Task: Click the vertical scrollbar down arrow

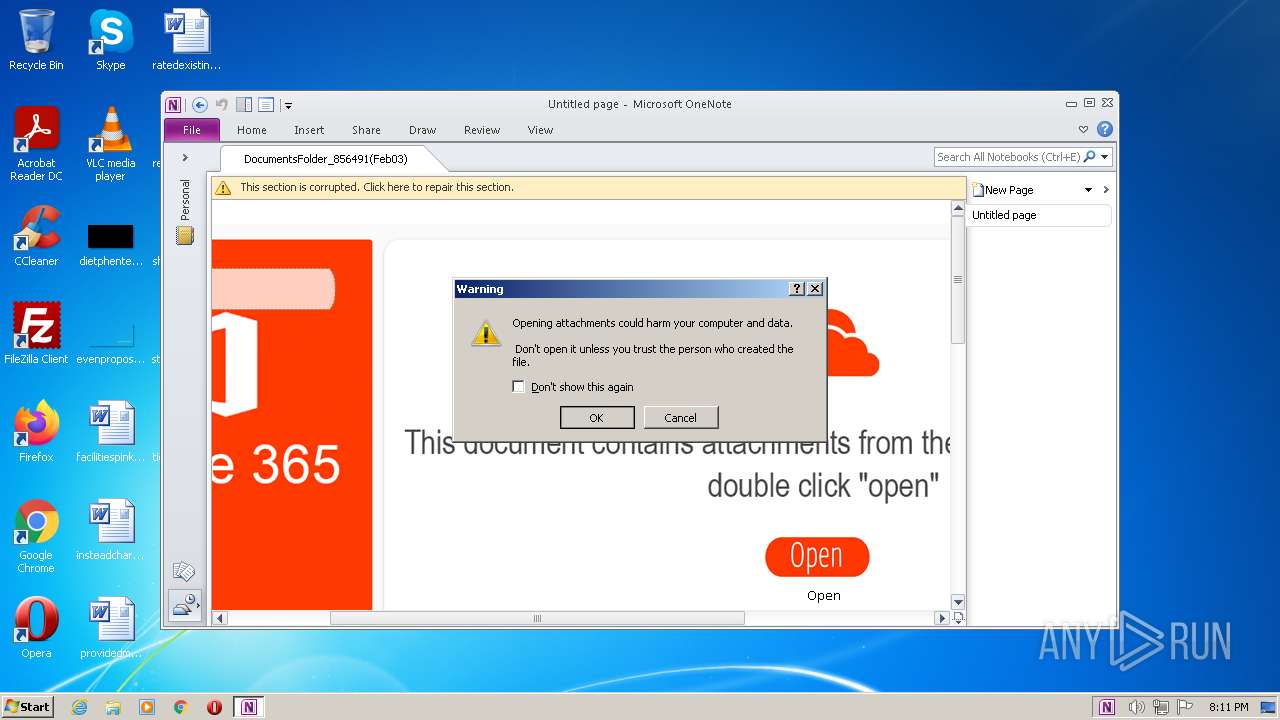Action: (x=958, y=602)
